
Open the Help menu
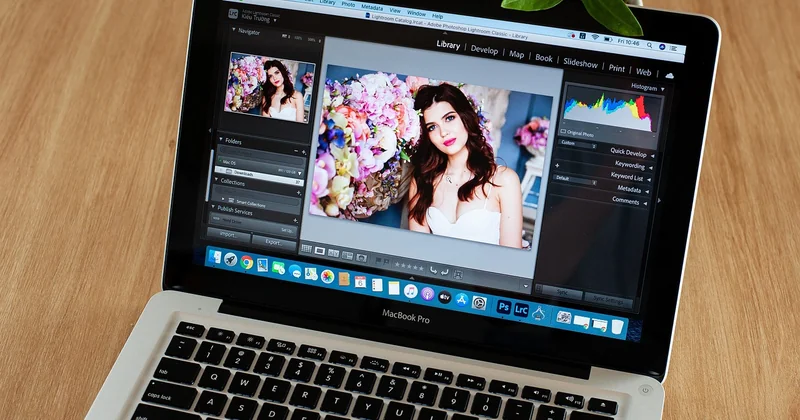pyautogui.click(x=437, y=16)
